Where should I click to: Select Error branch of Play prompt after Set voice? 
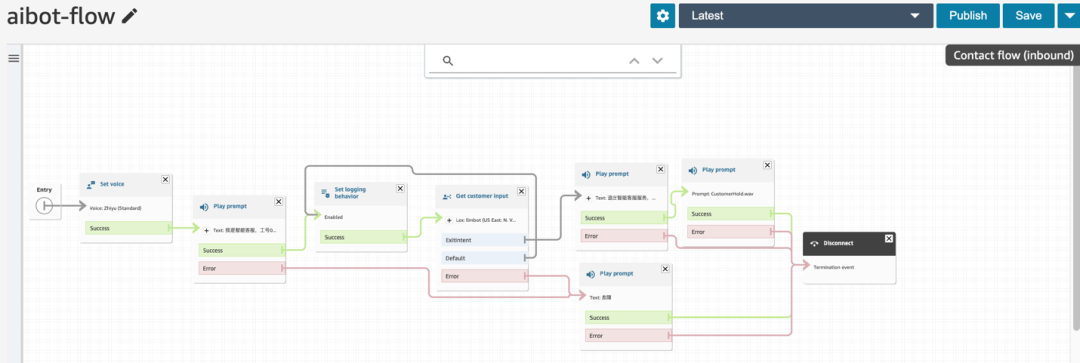click(x=241, y=268)
